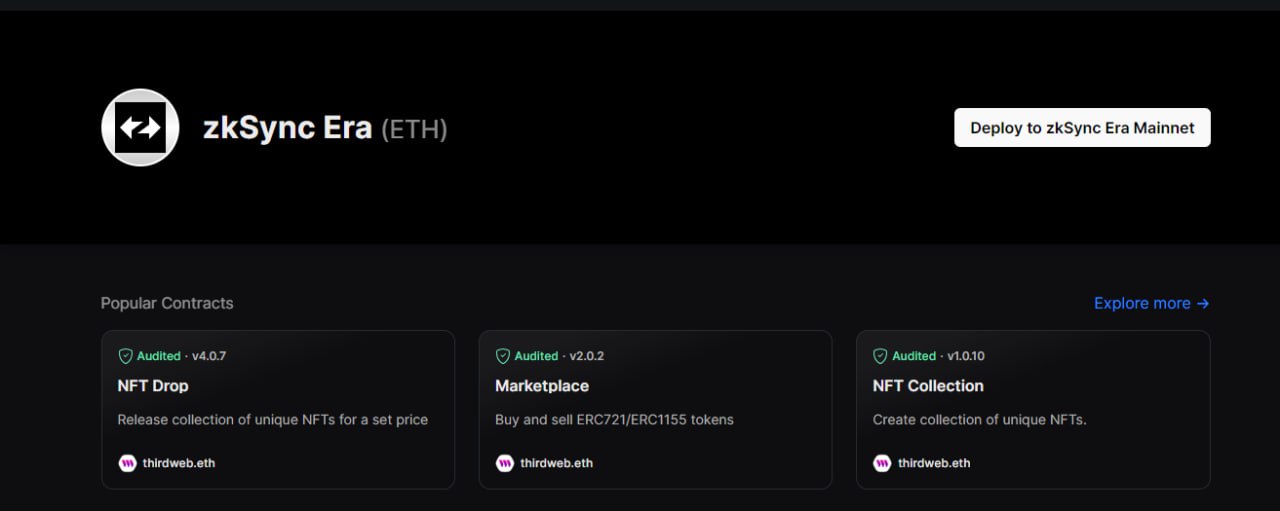Click the audited shield icon on Marketplace
The width and height of the screenshot is (1280, 511).
(503, 356)
